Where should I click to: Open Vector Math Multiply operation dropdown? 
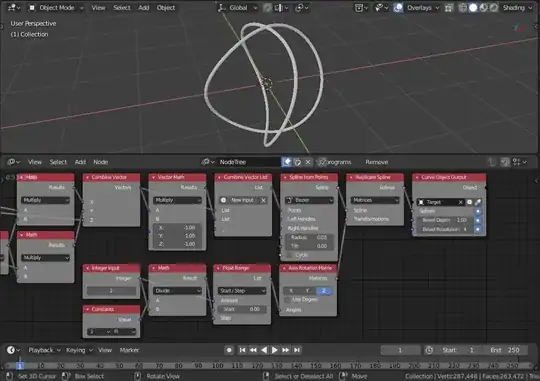click(177, 200)
